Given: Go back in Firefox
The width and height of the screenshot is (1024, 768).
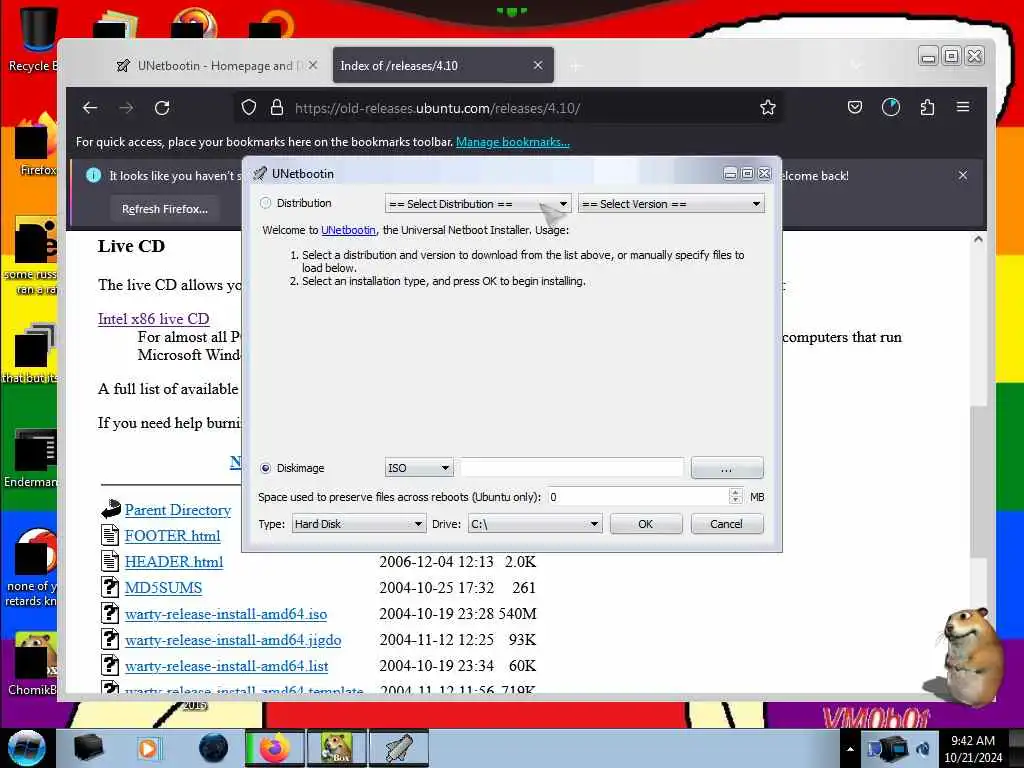Looking at the screenshot, I should 90,108.
